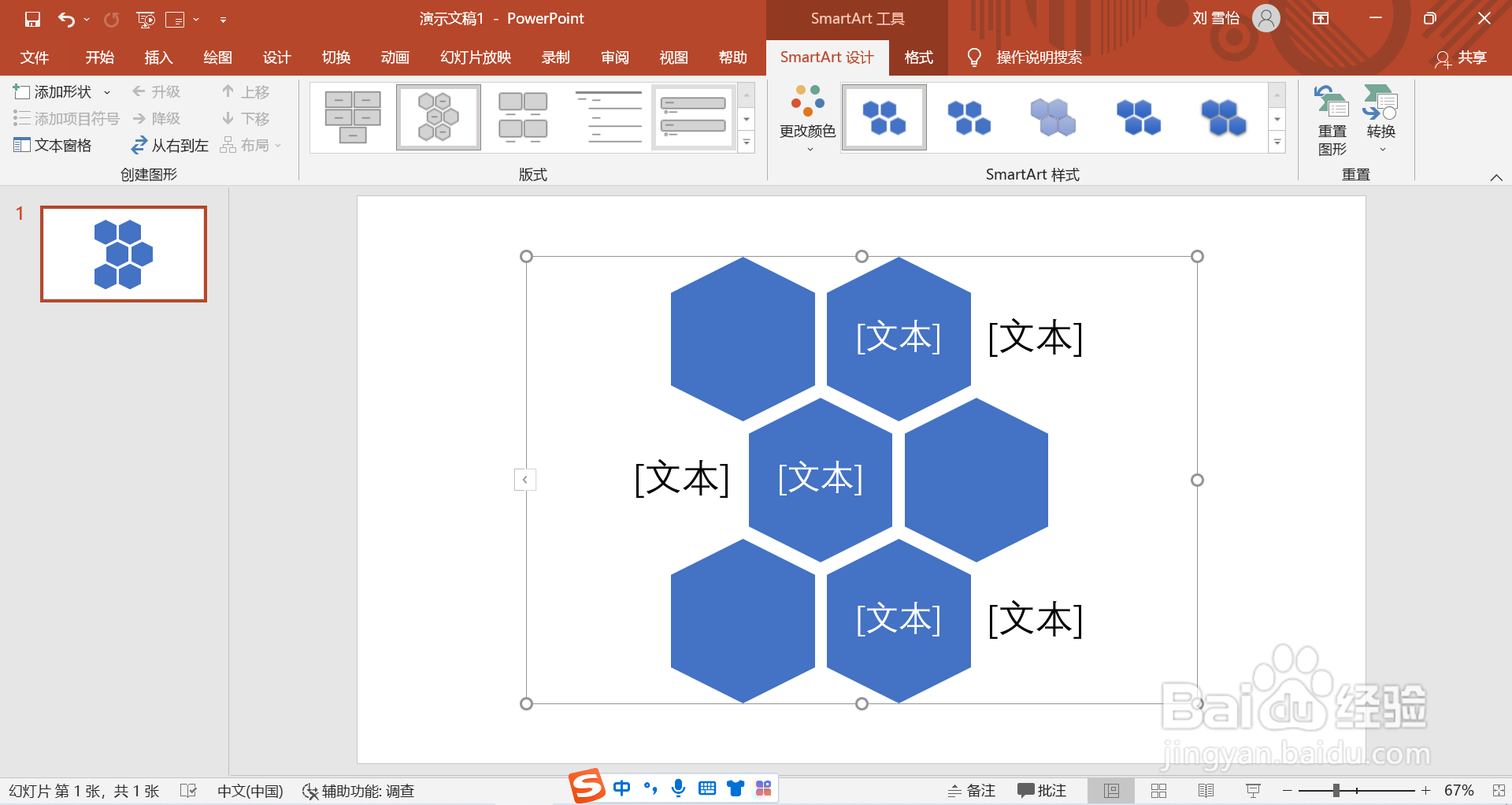Click the middle hexagon [文本] placeholder
The image size is (1512, 805).
(821, 479)
